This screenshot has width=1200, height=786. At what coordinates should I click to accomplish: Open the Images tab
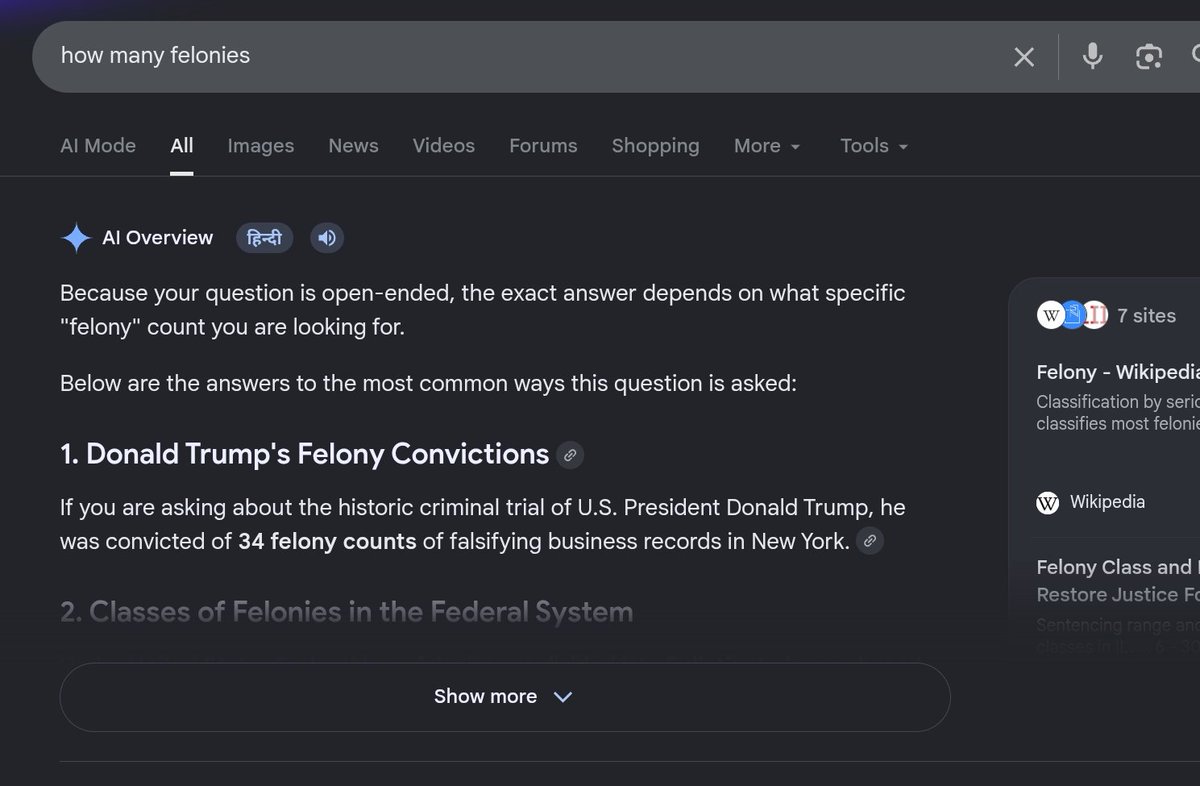click(261, 146)
